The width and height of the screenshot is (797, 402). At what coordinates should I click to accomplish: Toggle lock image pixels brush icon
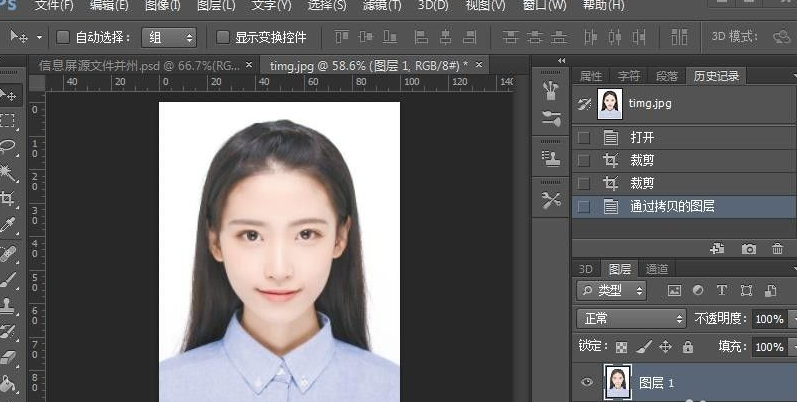click(x=643, y=347)
